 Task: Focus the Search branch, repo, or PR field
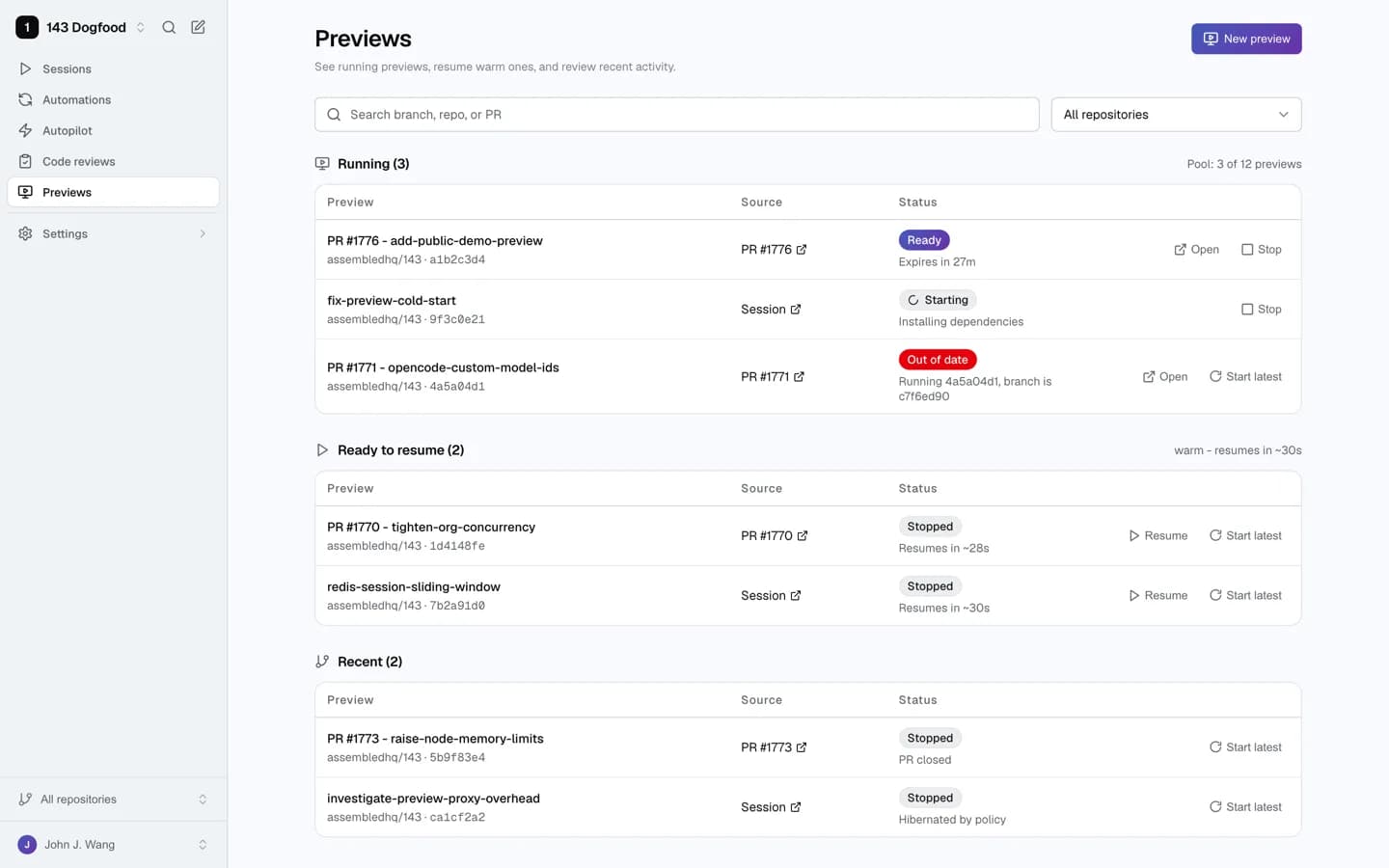(x=676, y=114)
